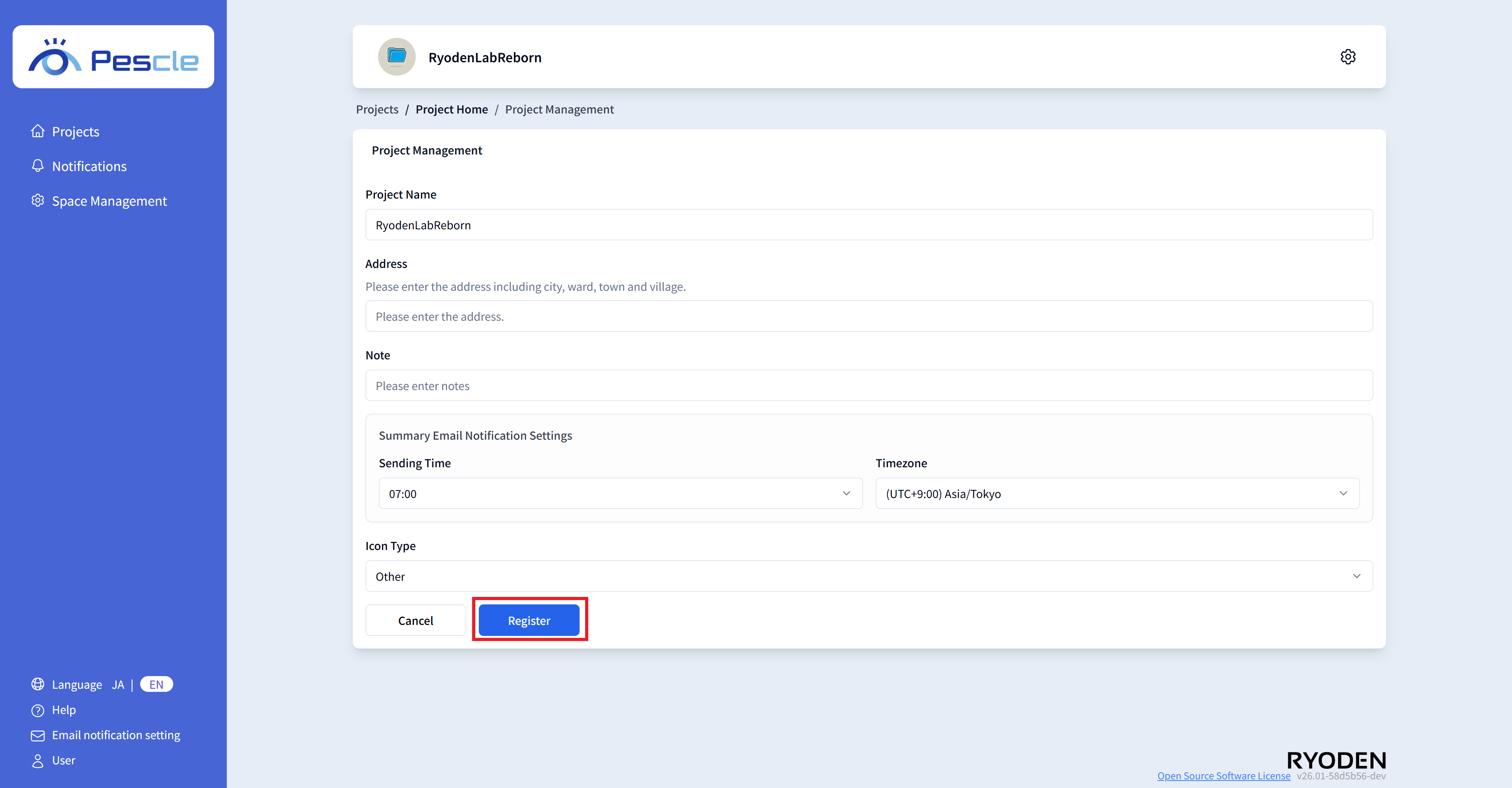The width and height of the screenshot is (1512, 788).
Task: Open the Icon Type dropdown
Action: (x=869, y=576)
